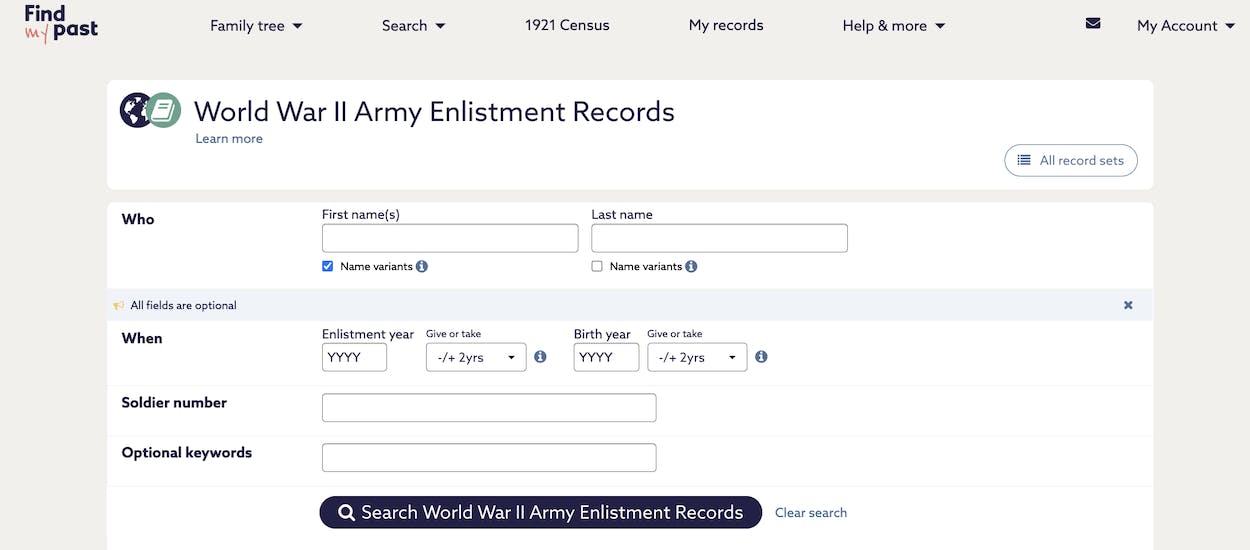Enable last name 'Name variants' checkbox
Viewport: 1250px width, 550px height.
coord(597,267)
